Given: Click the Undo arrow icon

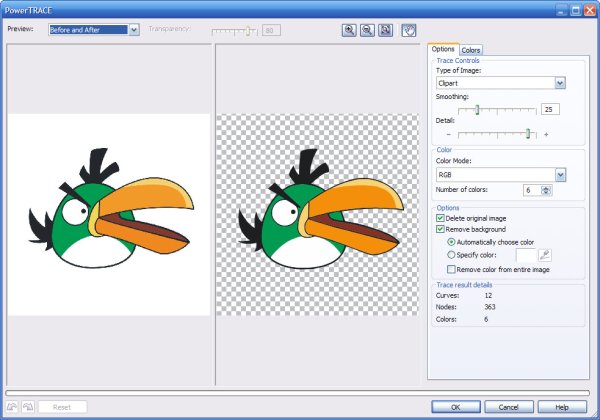Looking at the screenshot, I should point(12,407).
